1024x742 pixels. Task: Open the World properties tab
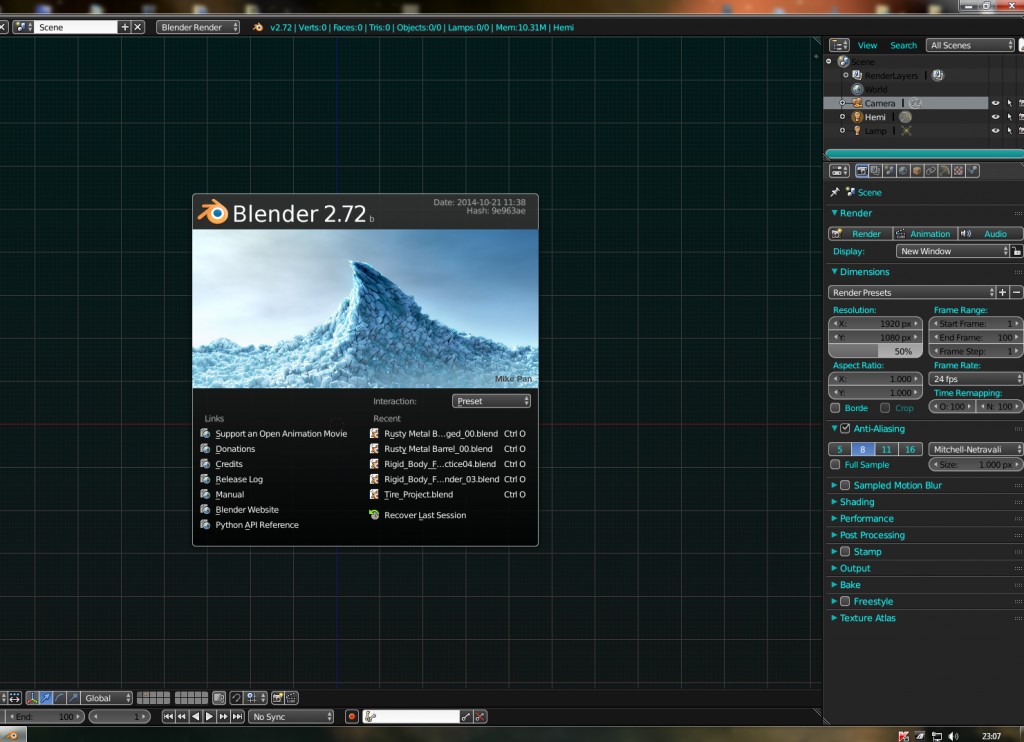(x=903, y=170)
